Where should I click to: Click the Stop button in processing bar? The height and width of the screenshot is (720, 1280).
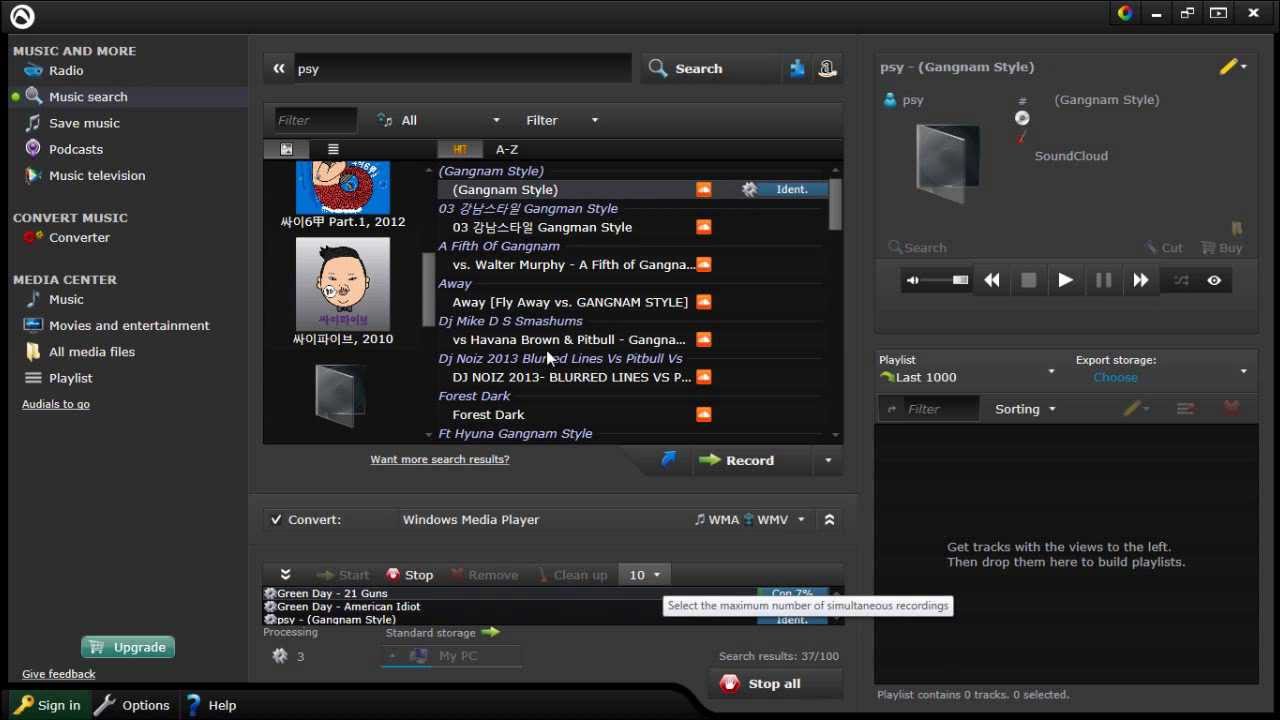410,575
